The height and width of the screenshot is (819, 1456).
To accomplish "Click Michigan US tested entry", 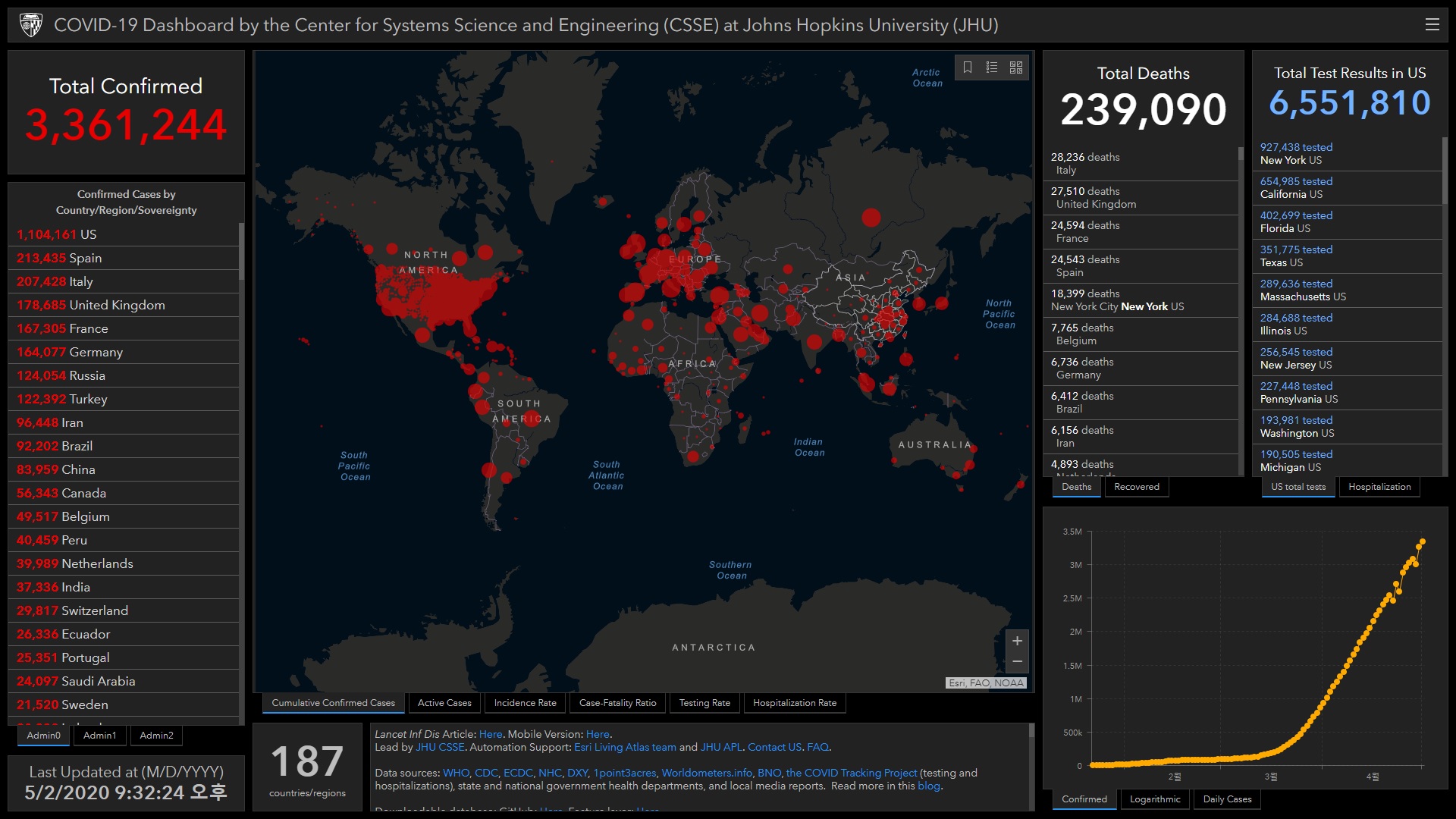I will tap(1347, 461).
